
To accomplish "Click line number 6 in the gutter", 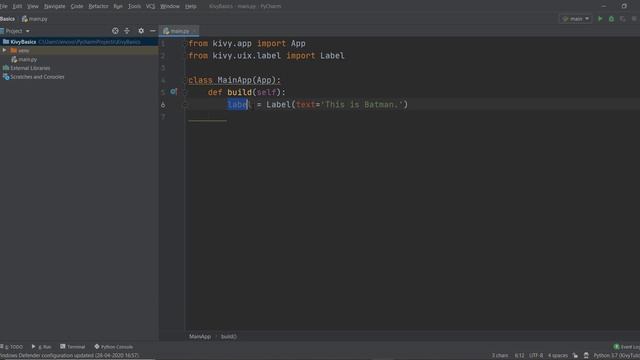I will click(x=163, y=105).
